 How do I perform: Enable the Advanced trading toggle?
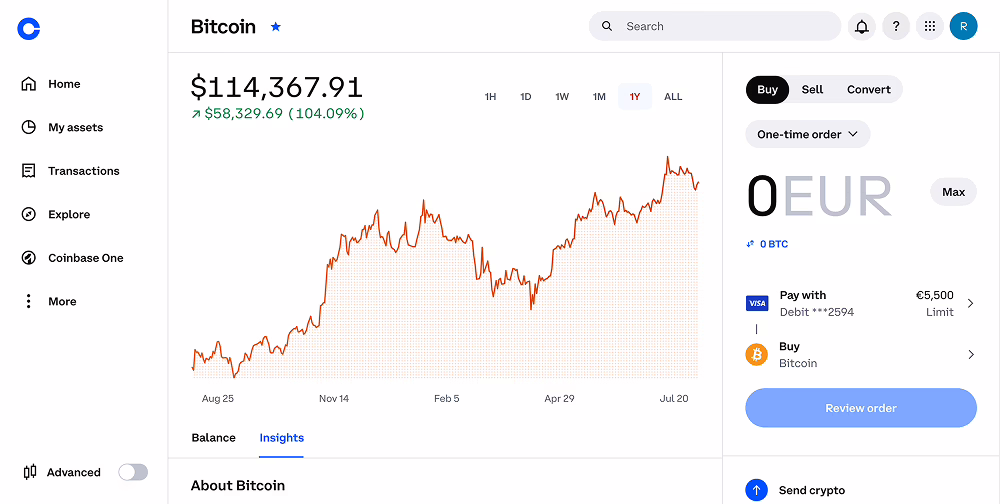[x=132, y=472]
